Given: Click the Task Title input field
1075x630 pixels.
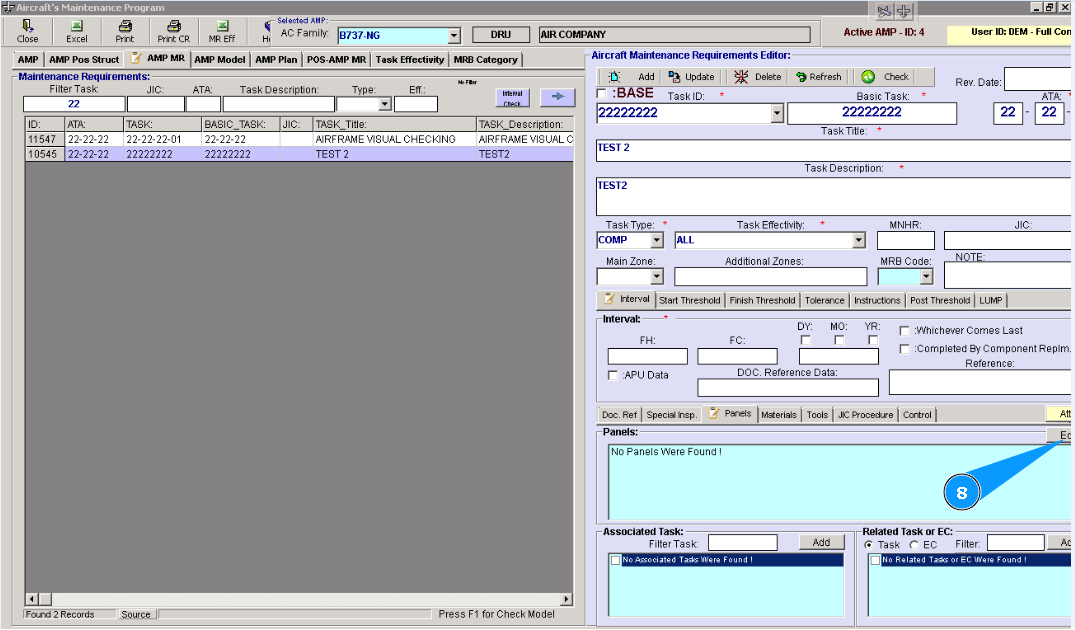Looking at the screenshot, I should [x=830, y=150].
